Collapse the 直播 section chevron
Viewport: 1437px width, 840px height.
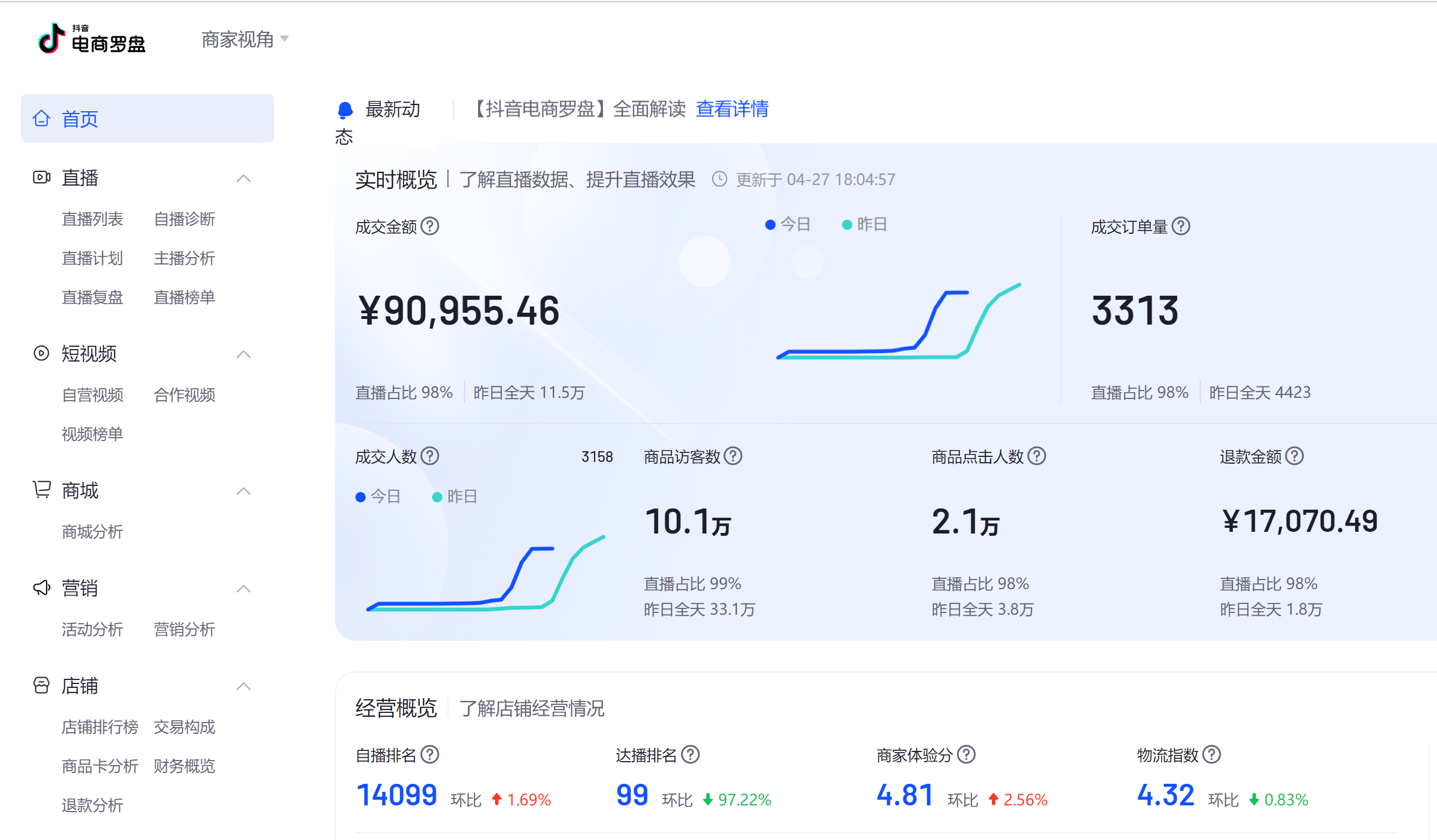coord(244,178)
